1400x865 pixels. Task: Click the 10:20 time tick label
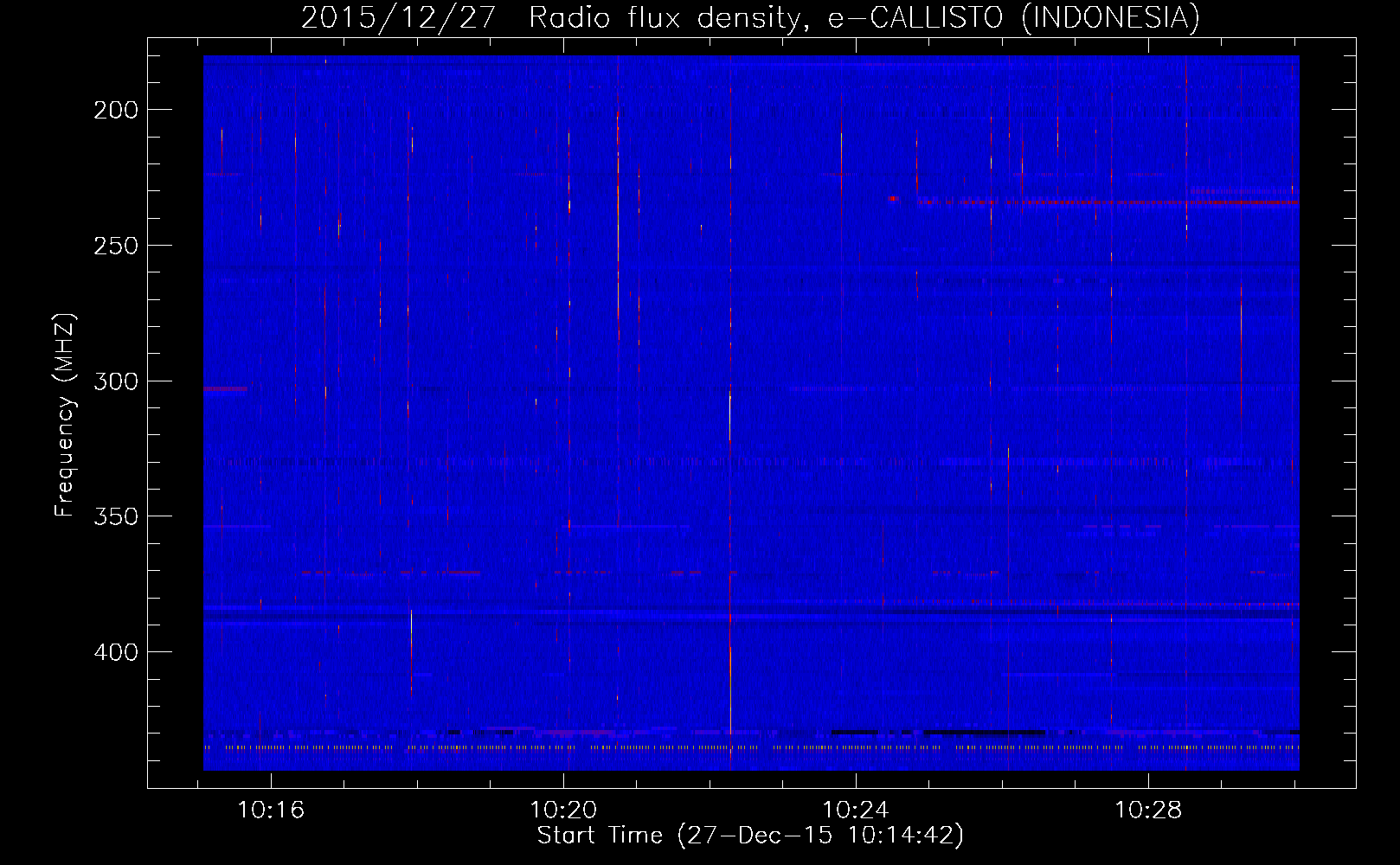tap(564, 811)
